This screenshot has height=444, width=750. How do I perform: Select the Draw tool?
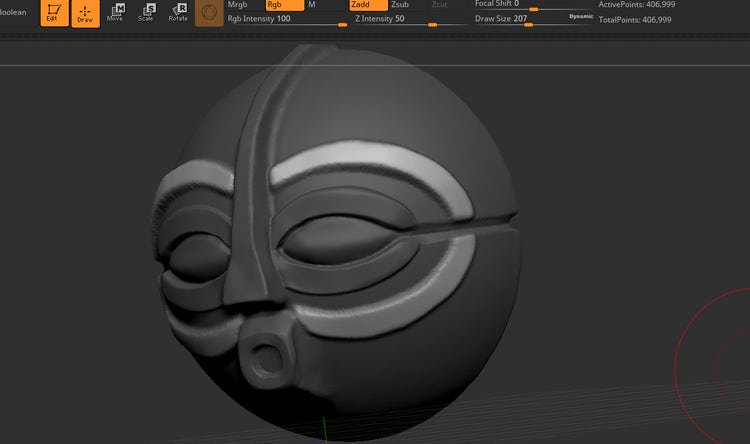(85, 13)
